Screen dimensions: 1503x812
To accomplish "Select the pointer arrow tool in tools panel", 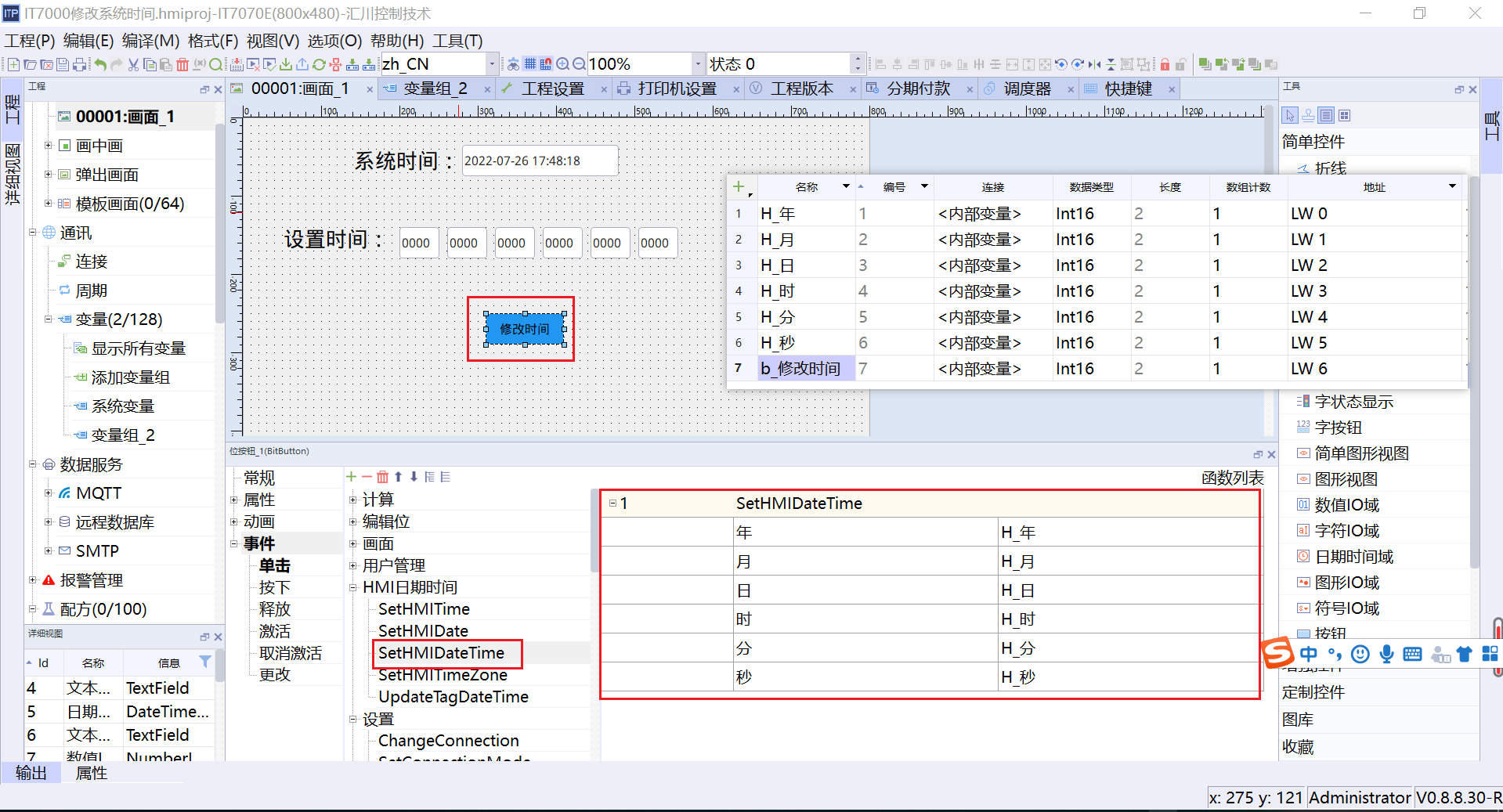I will click(x=1289, y=116).
